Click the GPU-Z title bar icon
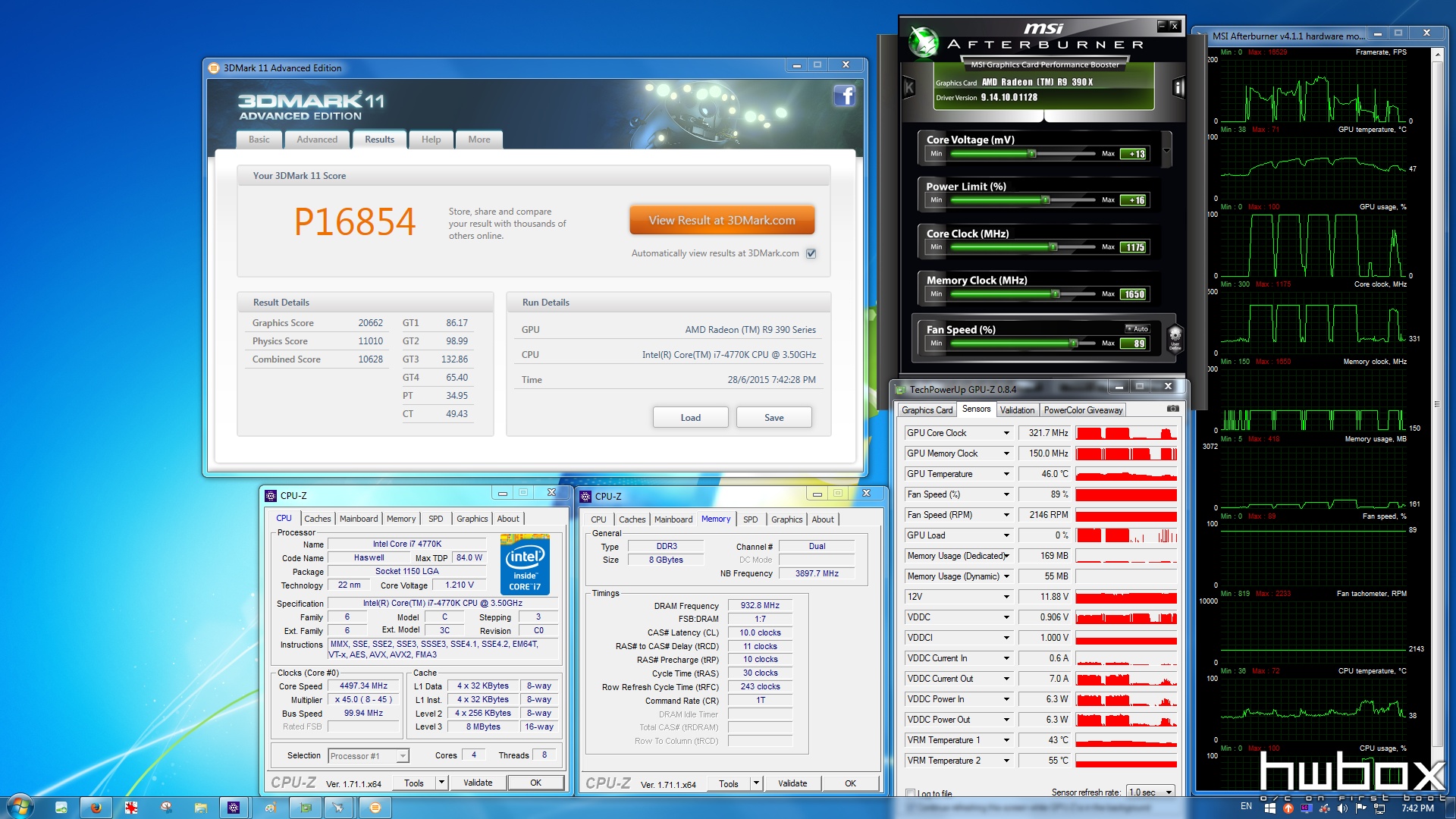Image resolution: width=1456 pixels, height=819 pixels. pyautogui.click(x=901, y=390)
